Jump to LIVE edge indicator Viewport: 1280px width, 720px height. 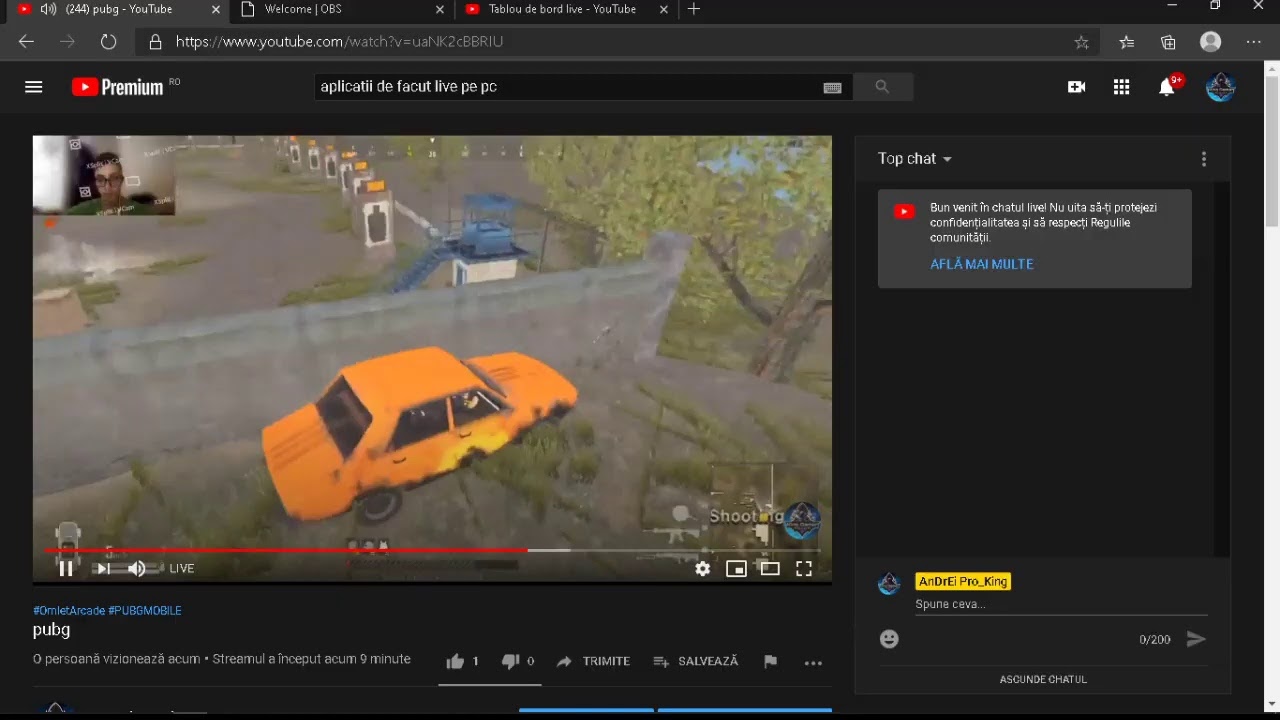pyautogui.click(x=181, y=568)
